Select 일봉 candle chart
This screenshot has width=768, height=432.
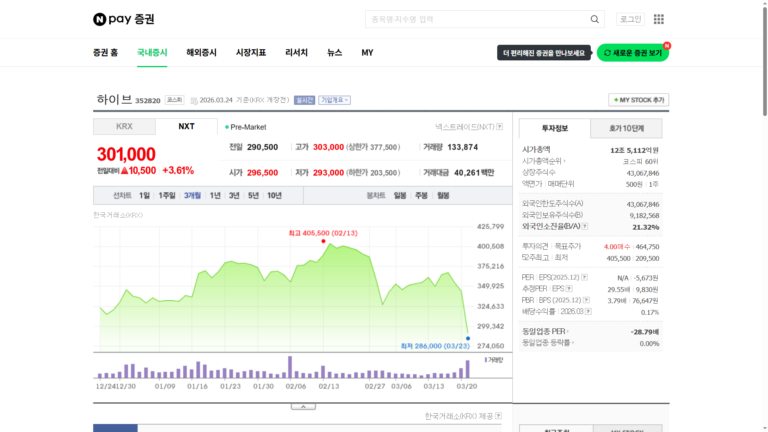coord(400,195)
